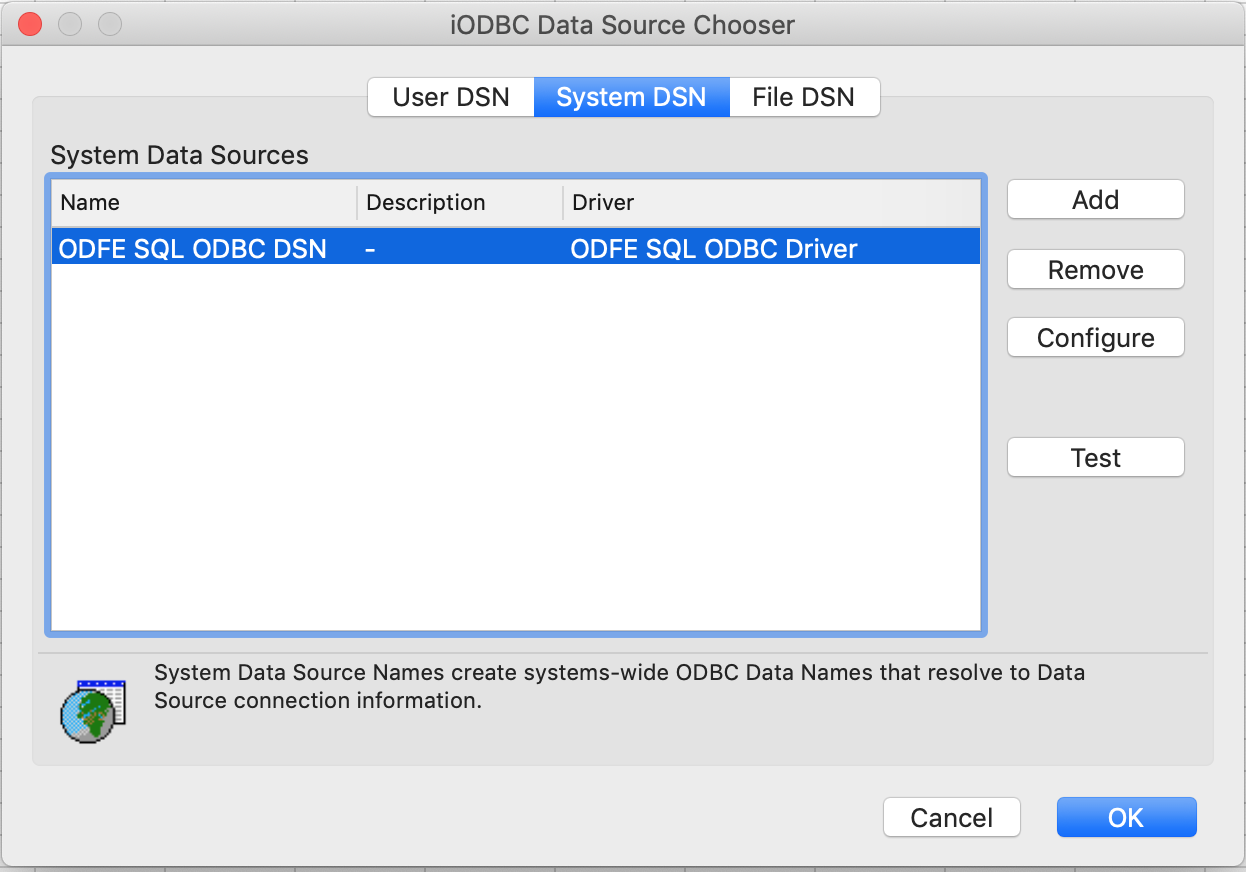
Task: Click the System Data Sources label
Action: coord(179,155)
